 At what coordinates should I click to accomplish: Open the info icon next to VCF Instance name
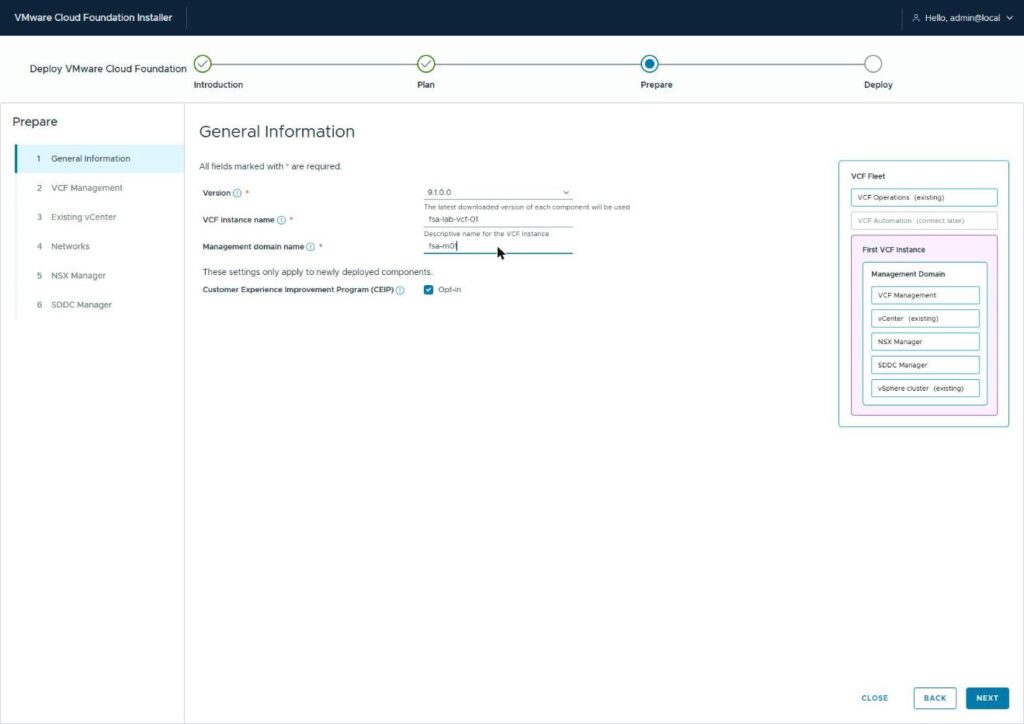click(x=281, y=220)
